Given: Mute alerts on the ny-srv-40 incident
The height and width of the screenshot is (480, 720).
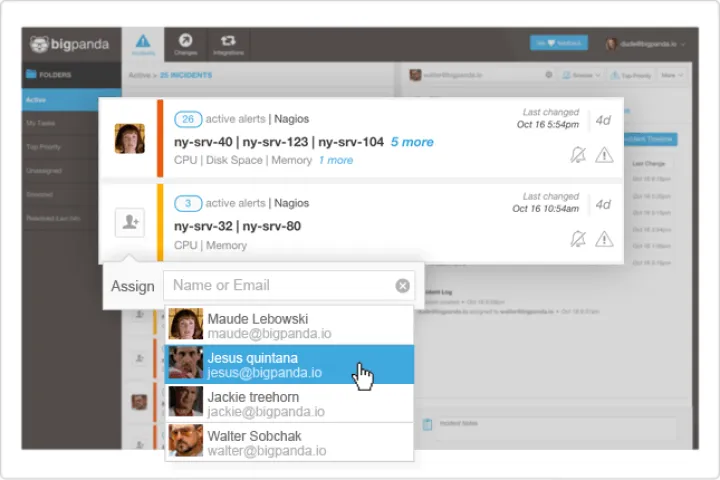Looking at the screenshot, I should coord(577,154).
